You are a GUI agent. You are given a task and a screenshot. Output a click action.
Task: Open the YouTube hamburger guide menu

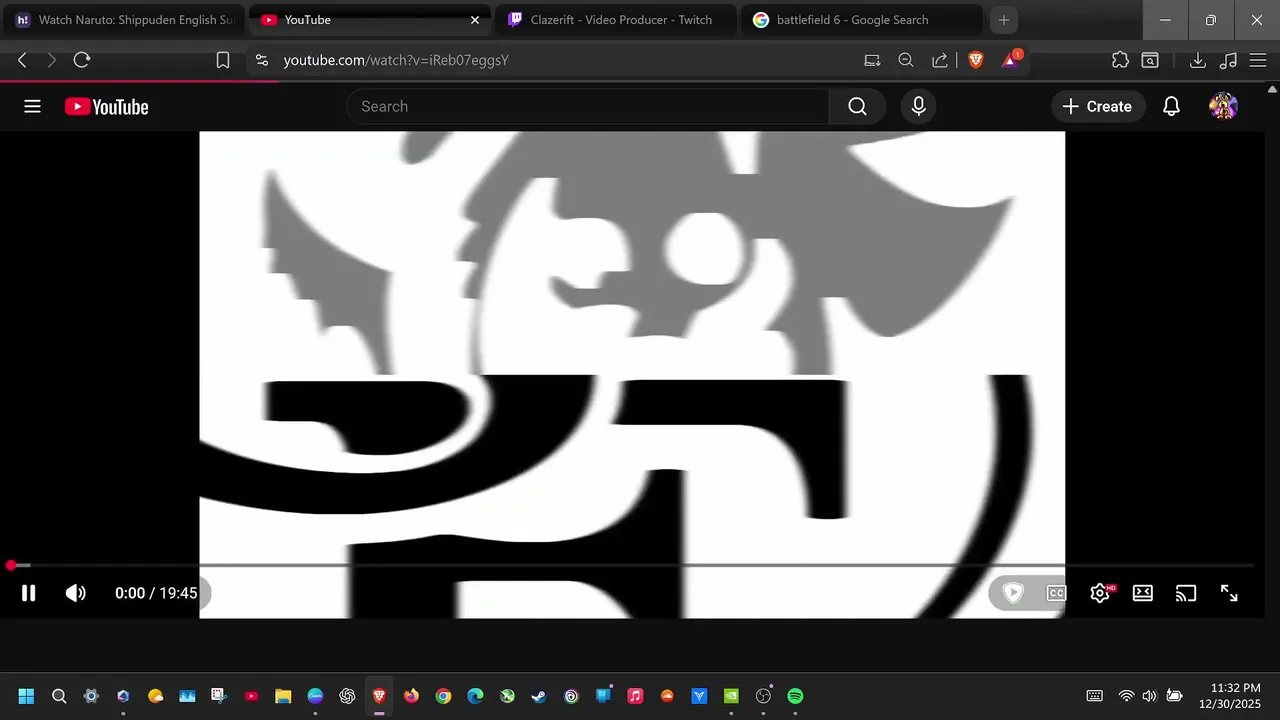click(32, 106)
